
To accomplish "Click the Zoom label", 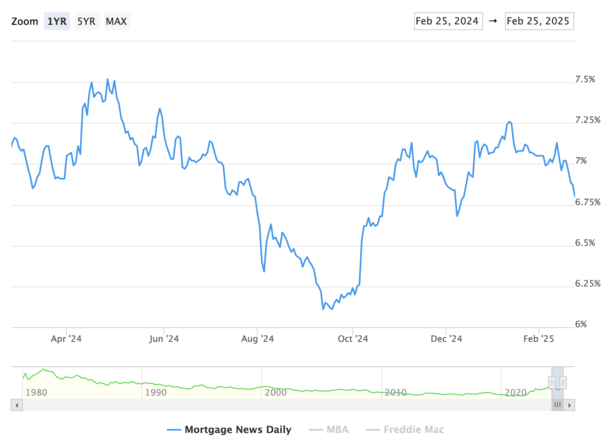I will 25,21.
